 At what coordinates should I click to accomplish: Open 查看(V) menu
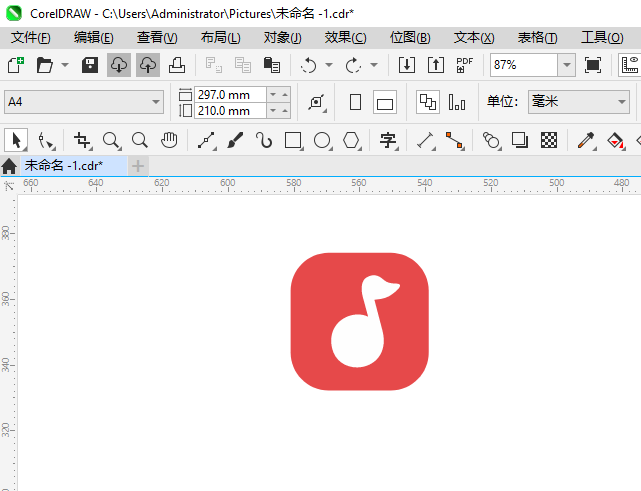coord(157,38)
